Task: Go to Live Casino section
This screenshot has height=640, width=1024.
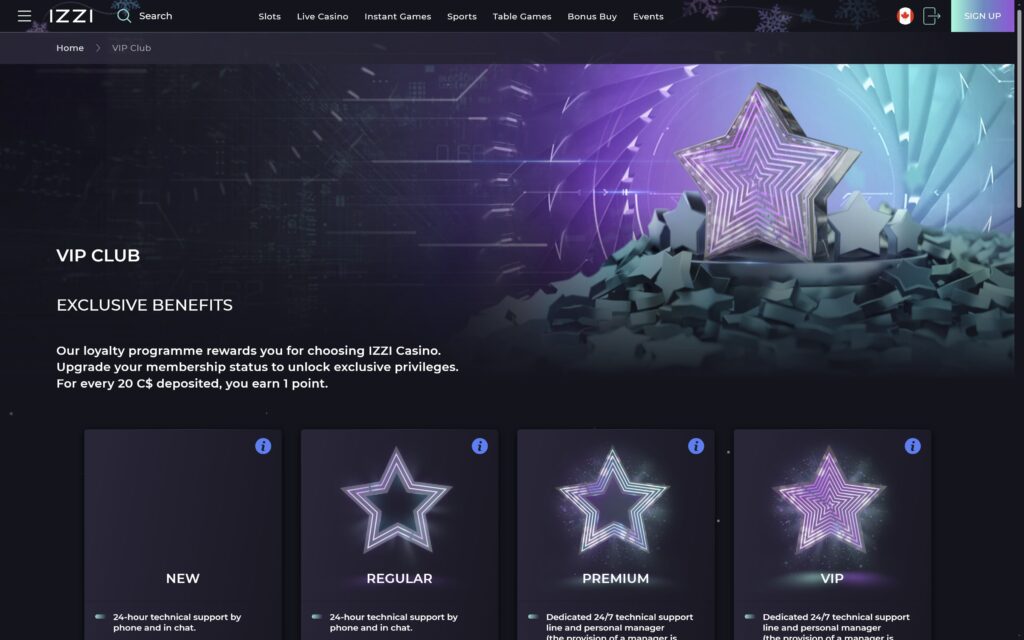Action: (323, 16)
